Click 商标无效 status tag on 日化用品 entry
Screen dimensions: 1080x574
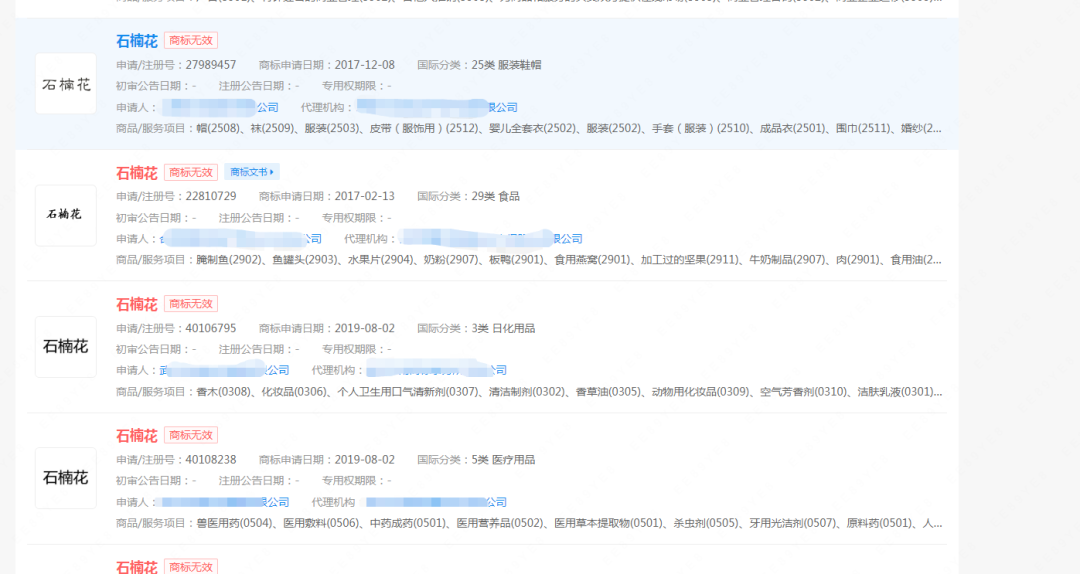[x=191, y=304]
